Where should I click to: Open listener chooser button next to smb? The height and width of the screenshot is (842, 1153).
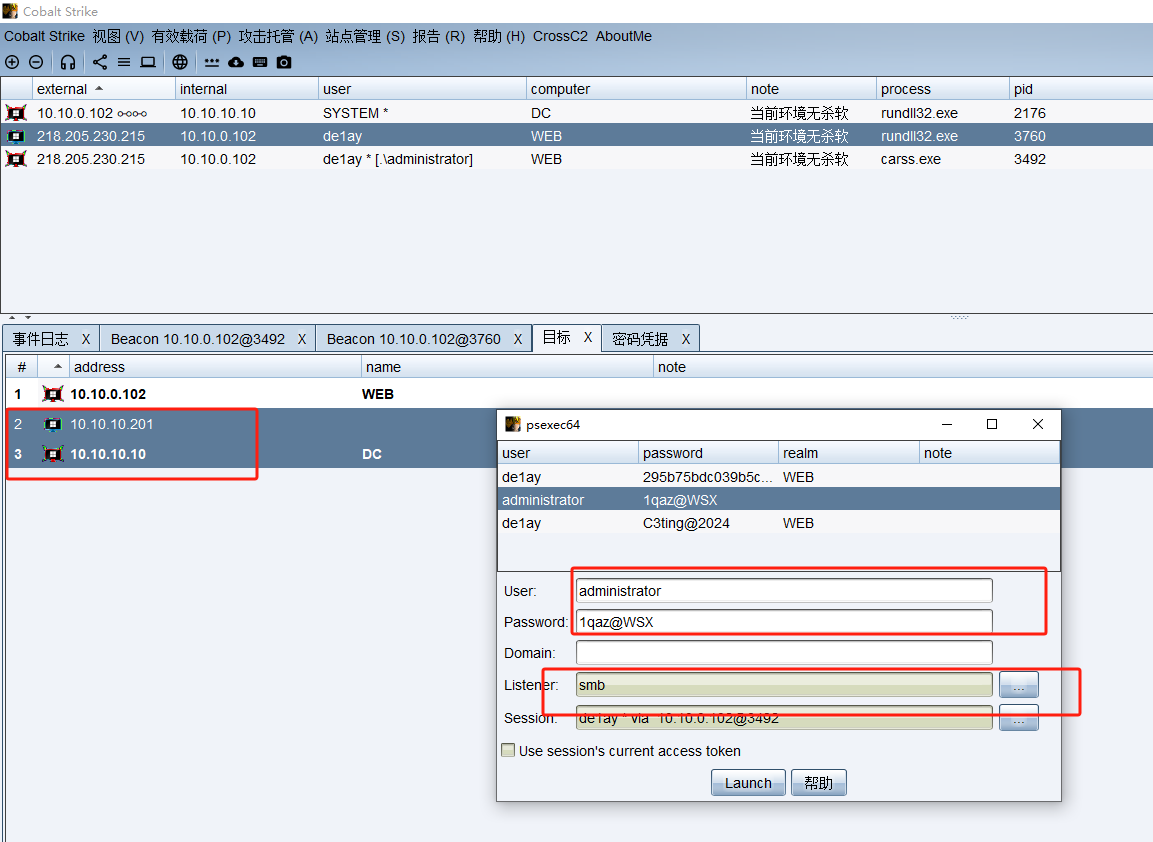click(x=1018, y=686)
